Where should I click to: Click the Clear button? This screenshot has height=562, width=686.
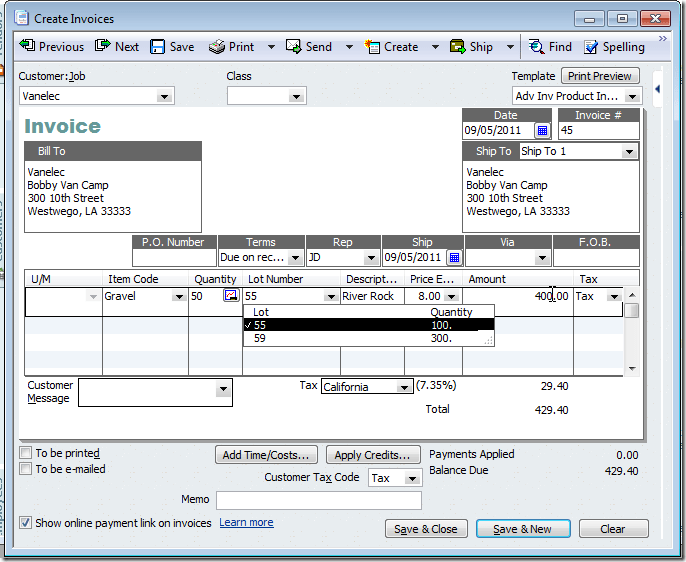point(613,529)
